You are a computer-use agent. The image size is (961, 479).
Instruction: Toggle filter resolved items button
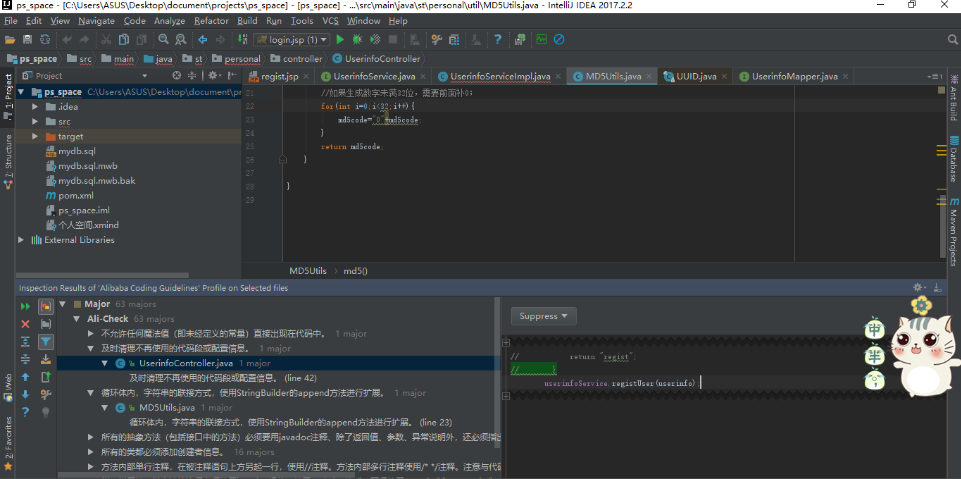pyautogui.click(x=46, y=342)
